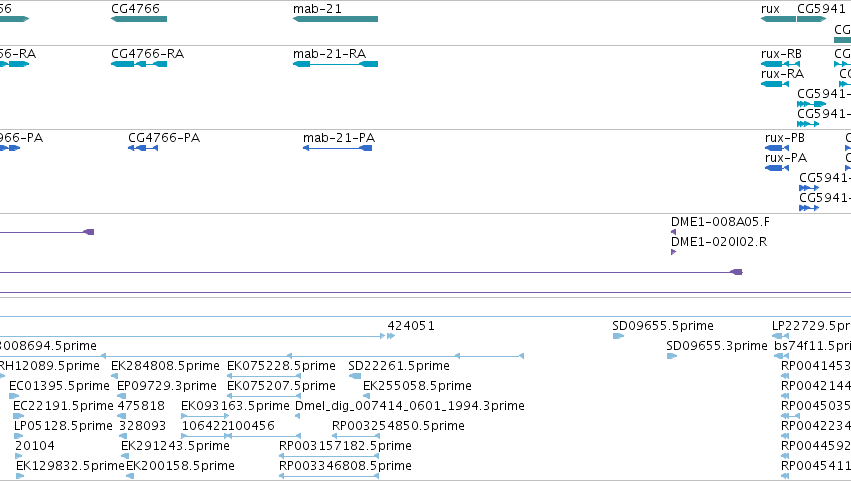Select the mab-21-PA coding sequence glyph
Viewport: 851px width, 481px height.
tap(338, 148)
